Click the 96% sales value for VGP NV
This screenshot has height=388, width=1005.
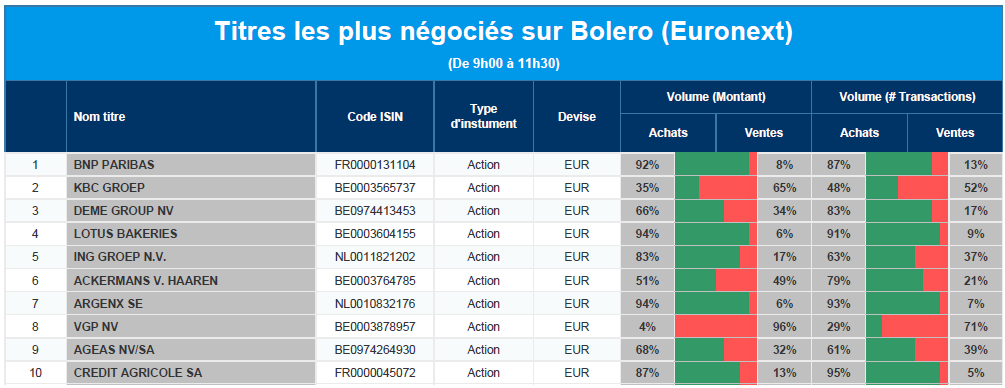[x=783, y=326]
